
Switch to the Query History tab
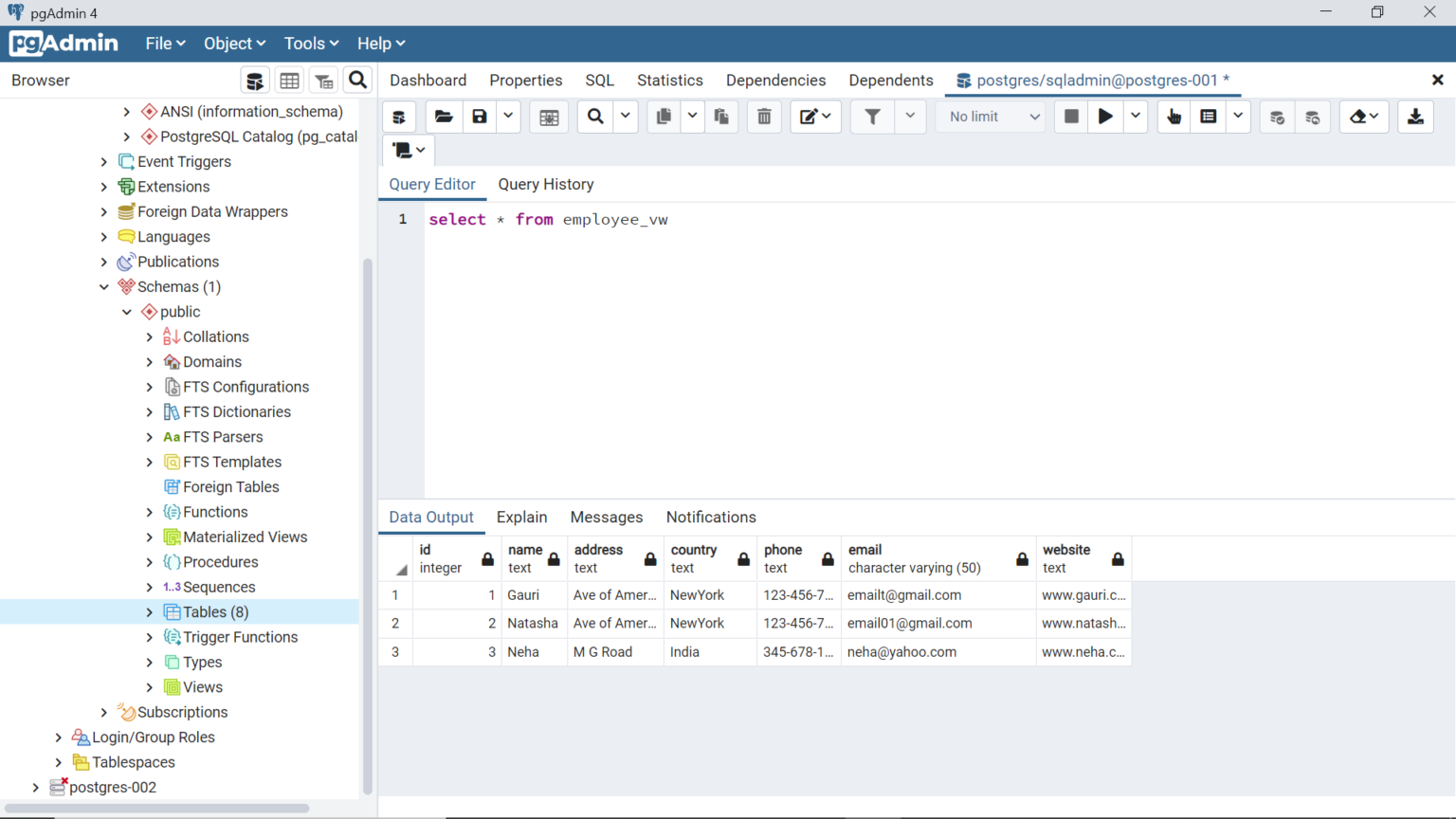coord(545,184)
